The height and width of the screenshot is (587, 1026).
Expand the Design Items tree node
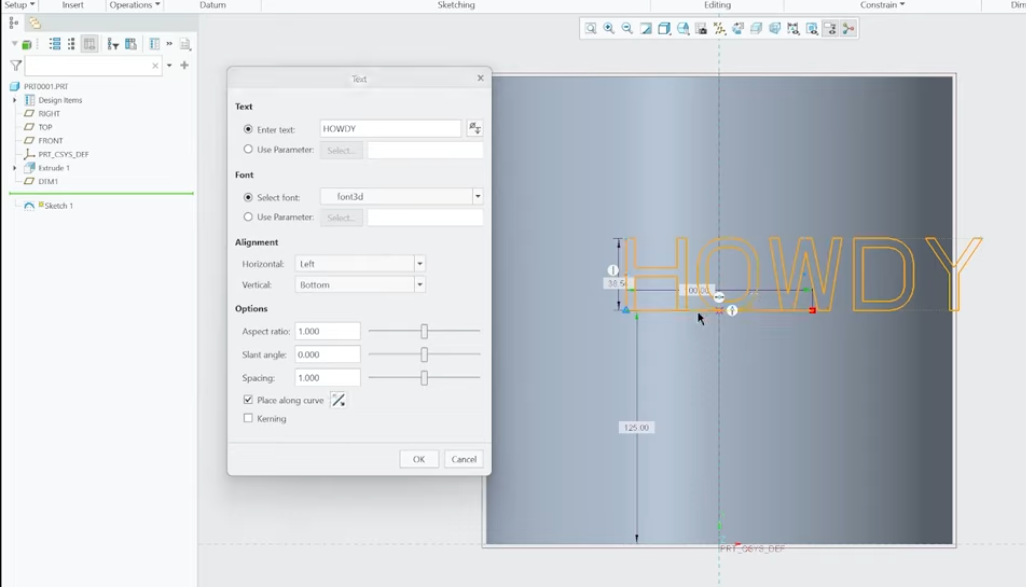(14, 100)
